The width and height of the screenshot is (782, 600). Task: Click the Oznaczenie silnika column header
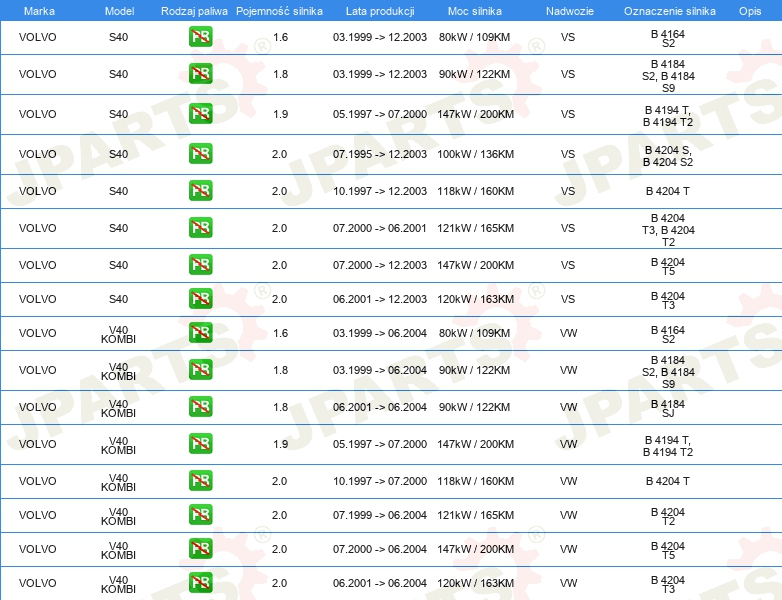[x=670, y=11]
